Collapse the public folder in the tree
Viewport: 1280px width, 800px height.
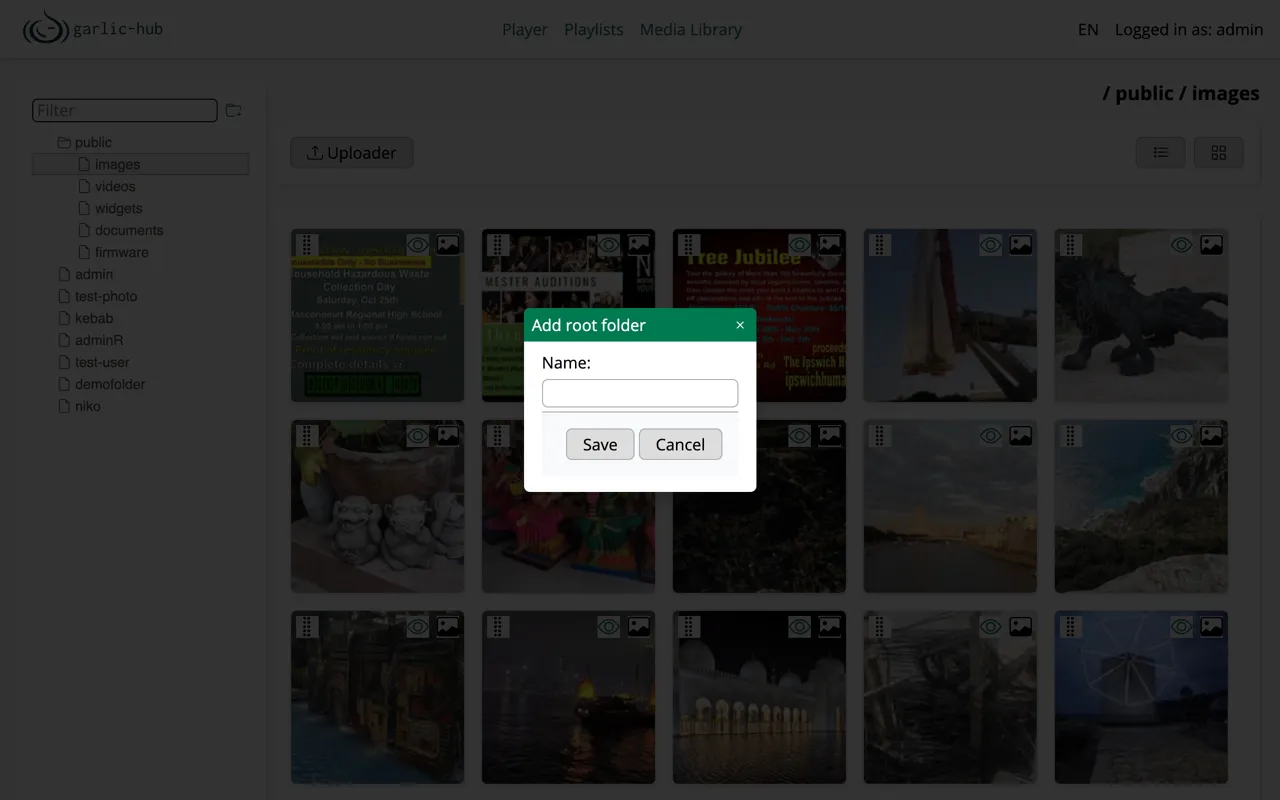coord(64,142)
